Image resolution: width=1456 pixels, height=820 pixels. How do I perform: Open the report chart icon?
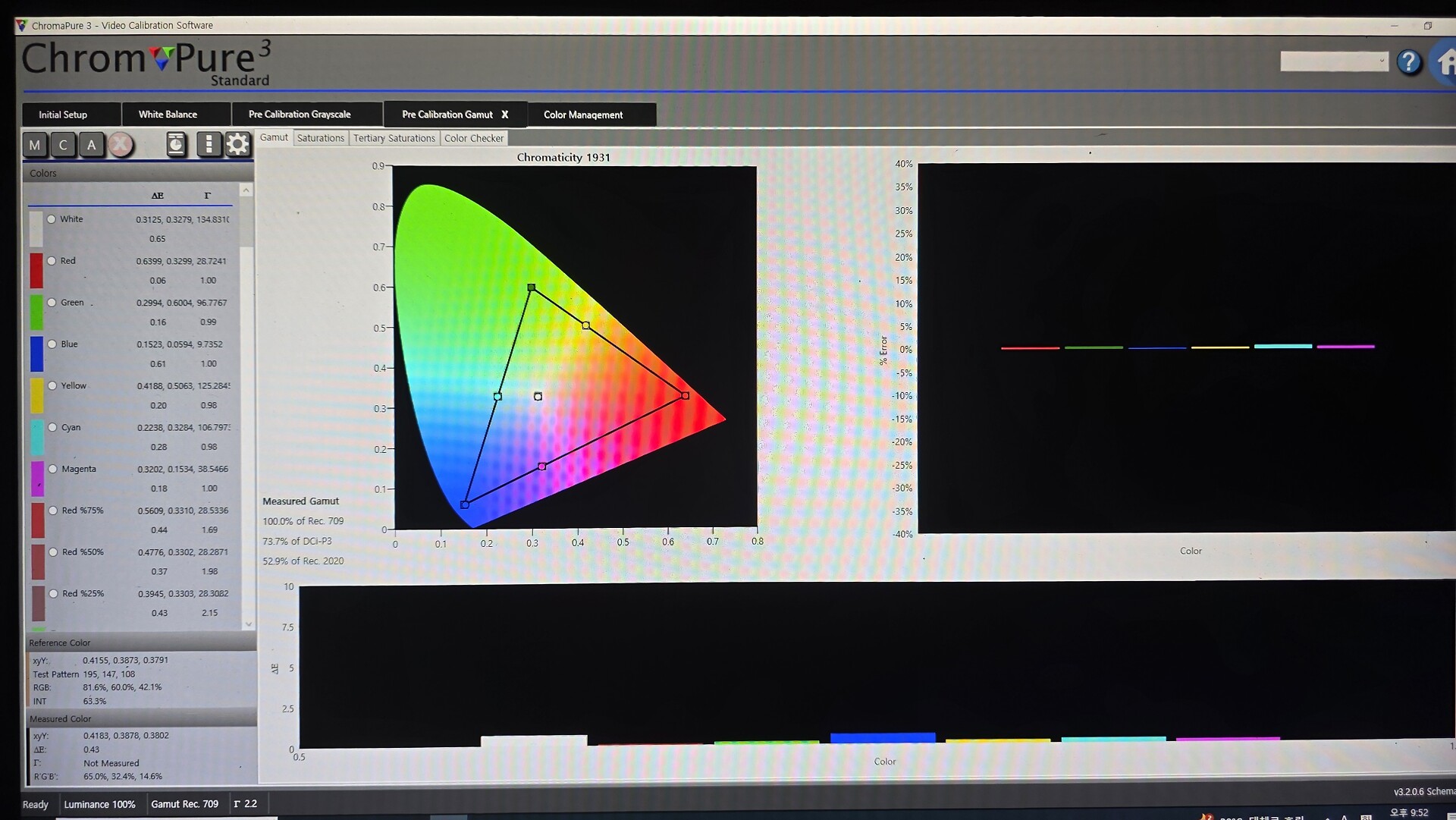[x=176, y=144]
